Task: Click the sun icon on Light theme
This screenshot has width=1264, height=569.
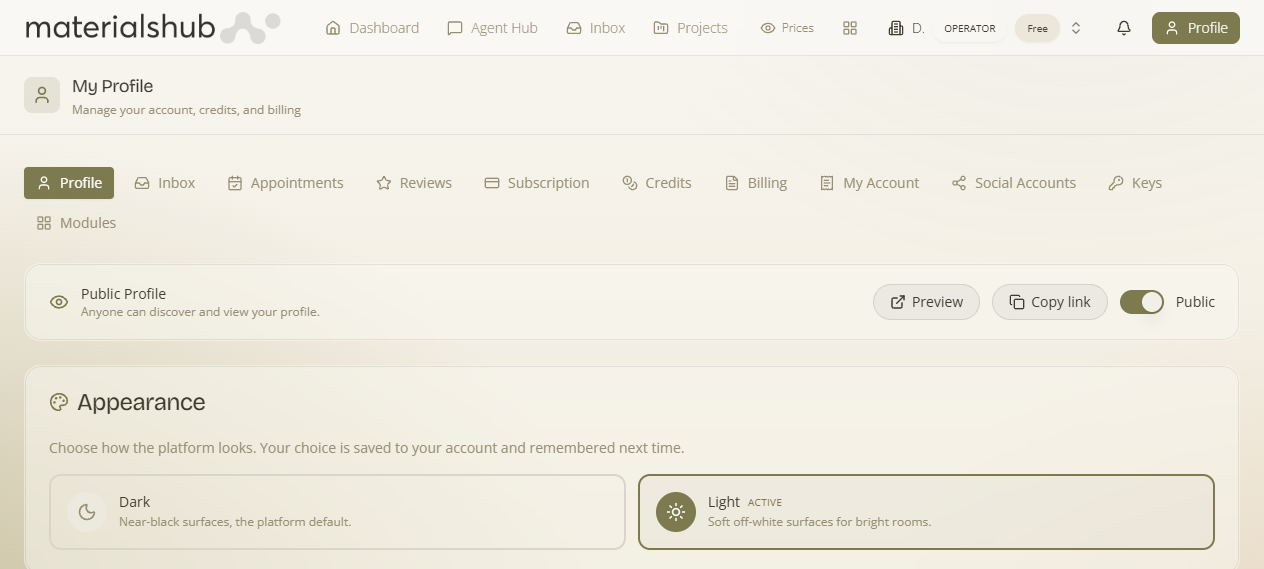Action: pyautogui.click(x=676, y=512)
